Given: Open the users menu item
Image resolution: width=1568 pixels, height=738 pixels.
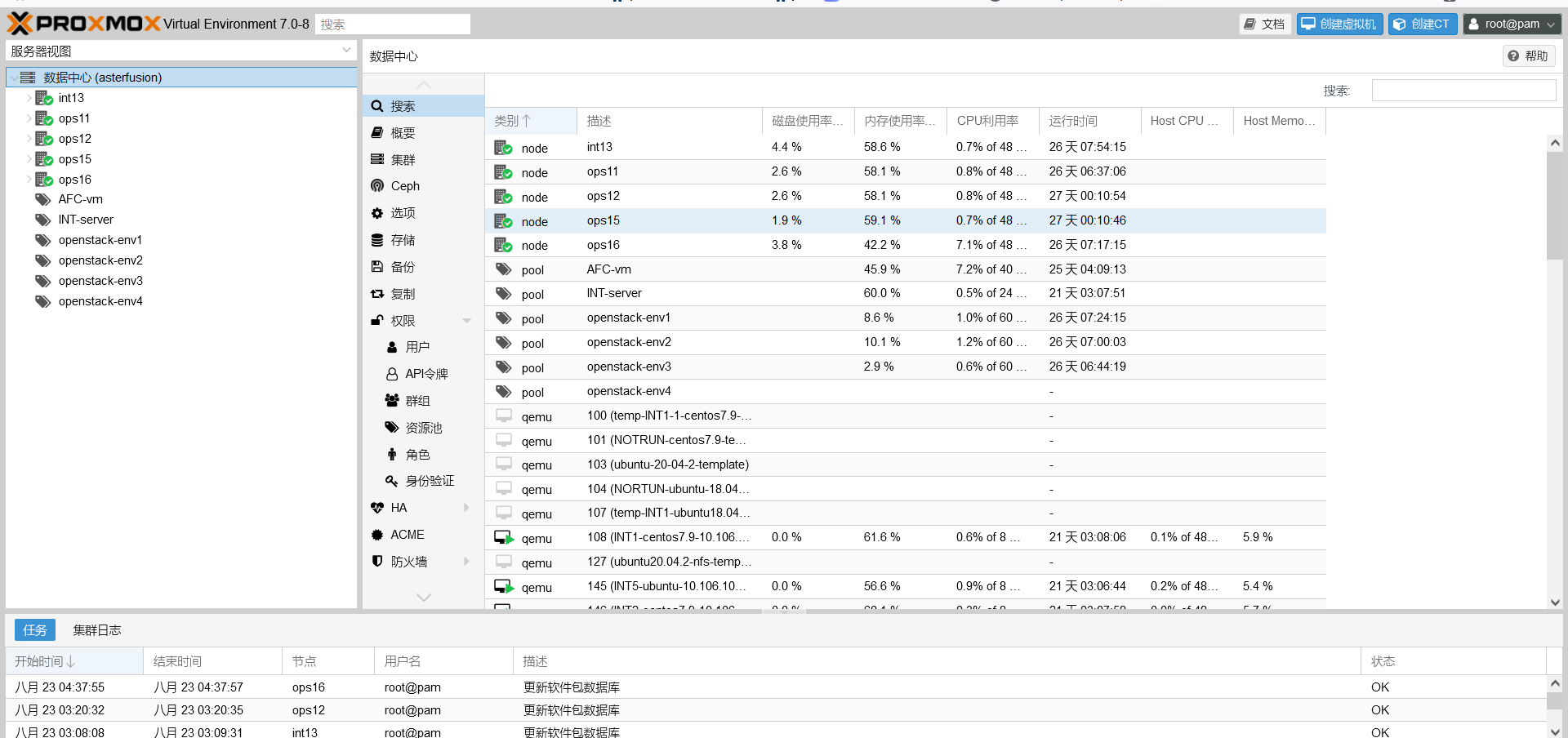Looking at the screenshot, I should pyautogui.click(x=423, y=347).
